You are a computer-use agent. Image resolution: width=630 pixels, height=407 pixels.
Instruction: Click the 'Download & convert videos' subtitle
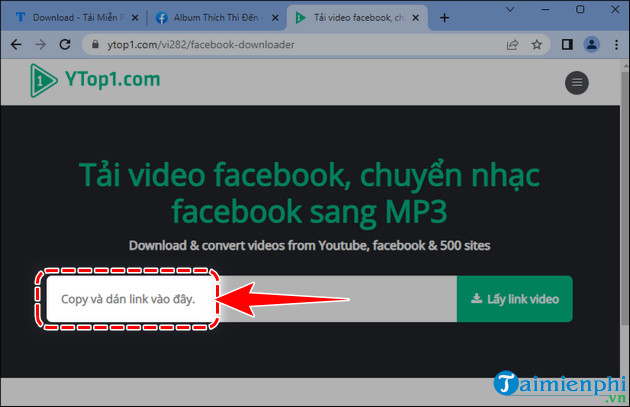coord(309,245)
